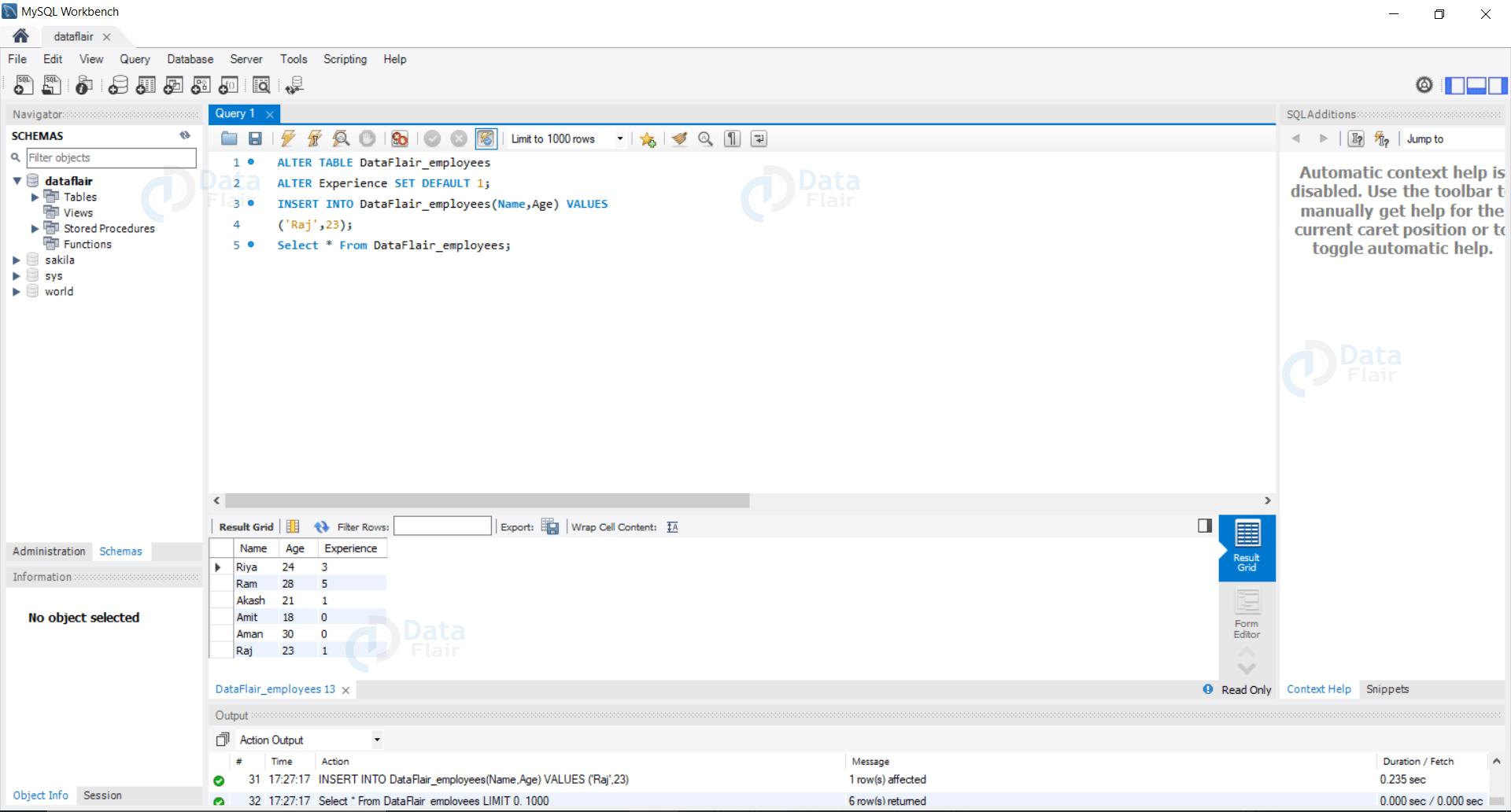Screen dimensions: 1511x812
Task: Beautify the SQL query broom icon
Action: click(679, 138)
